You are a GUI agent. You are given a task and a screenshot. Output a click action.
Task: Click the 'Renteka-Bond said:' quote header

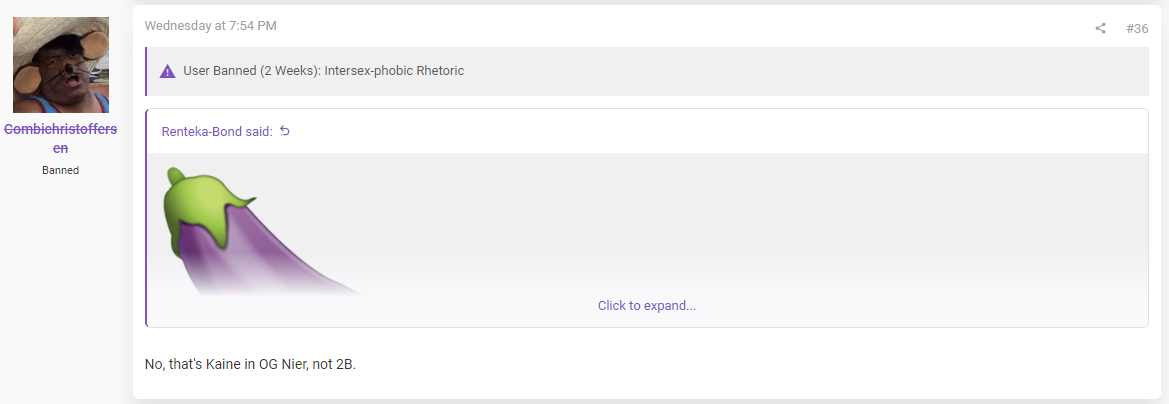[x=217, y=131]
